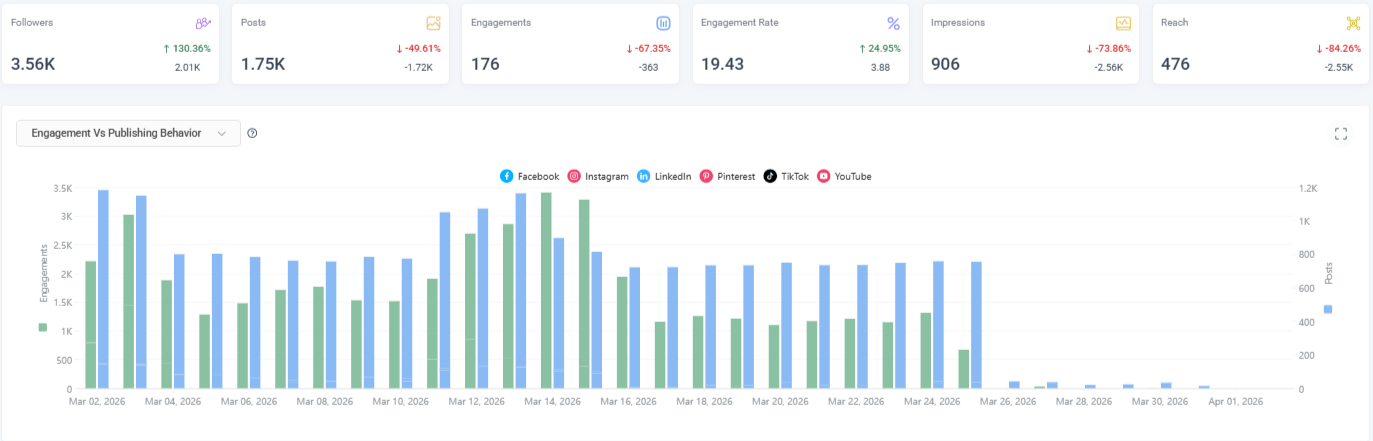Click the Mar 14, 2026 axis label
Image resolution: width=1373 pixels, height=441 pixels.
pyautogui.click(x=552, y=401)
